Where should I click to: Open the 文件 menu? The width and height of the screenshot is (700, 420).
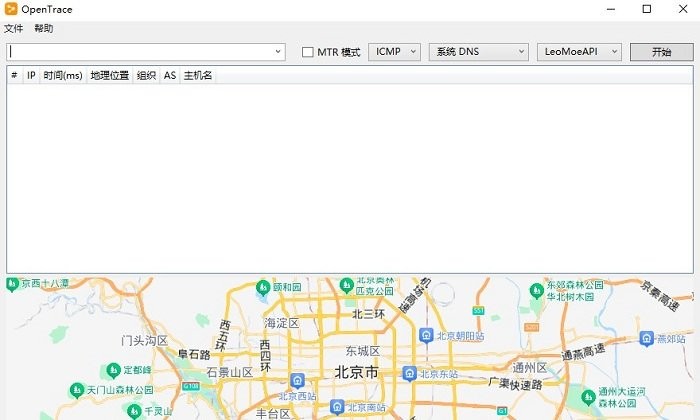(13, 29)
